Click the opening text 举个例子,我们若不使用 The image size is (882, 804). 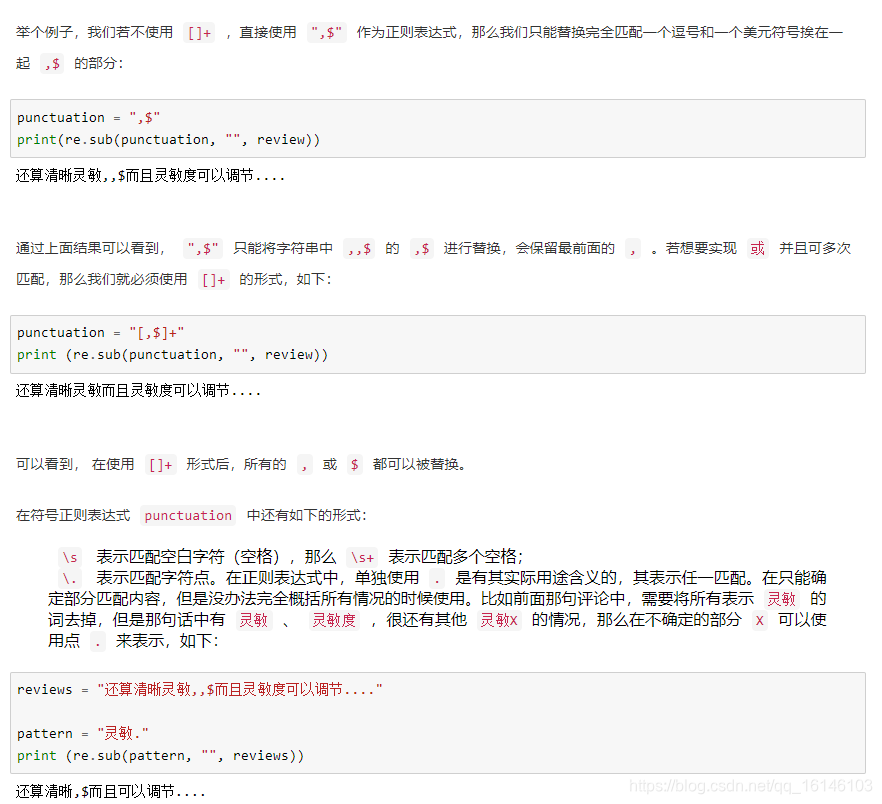(x=94, y=32)
